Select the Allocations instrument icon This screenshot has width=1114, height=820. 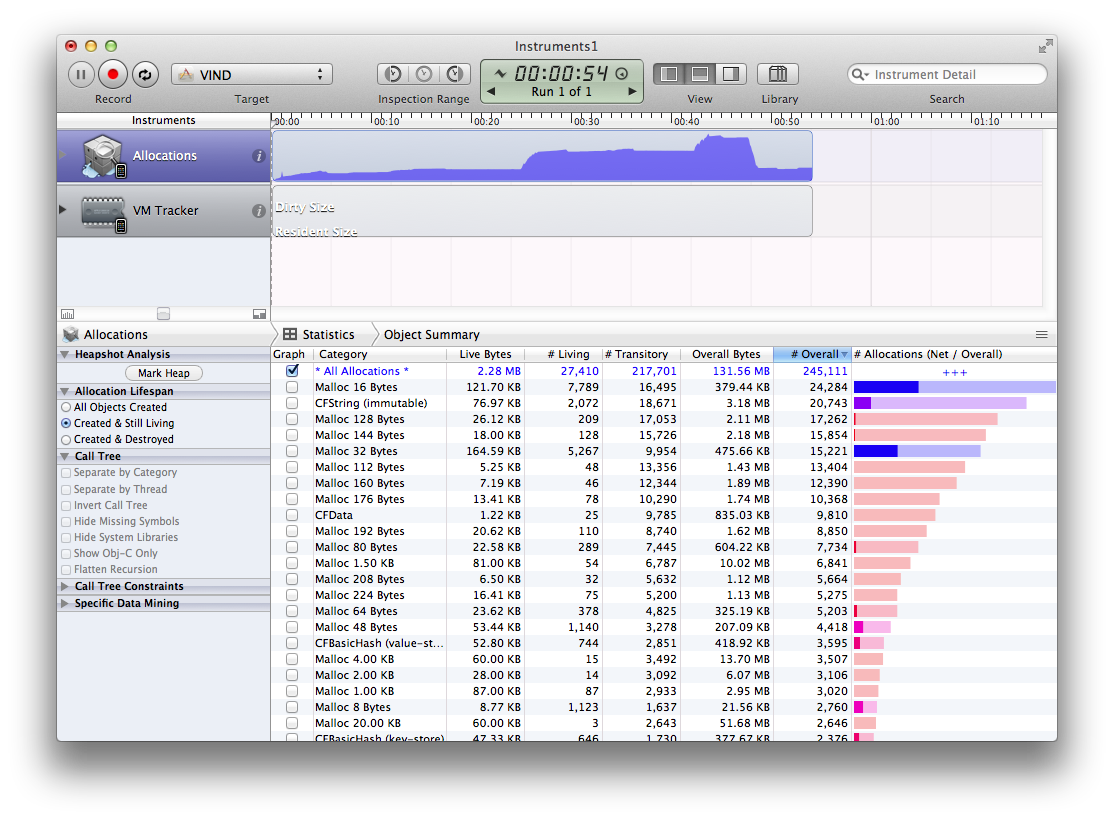pos(104,156)
